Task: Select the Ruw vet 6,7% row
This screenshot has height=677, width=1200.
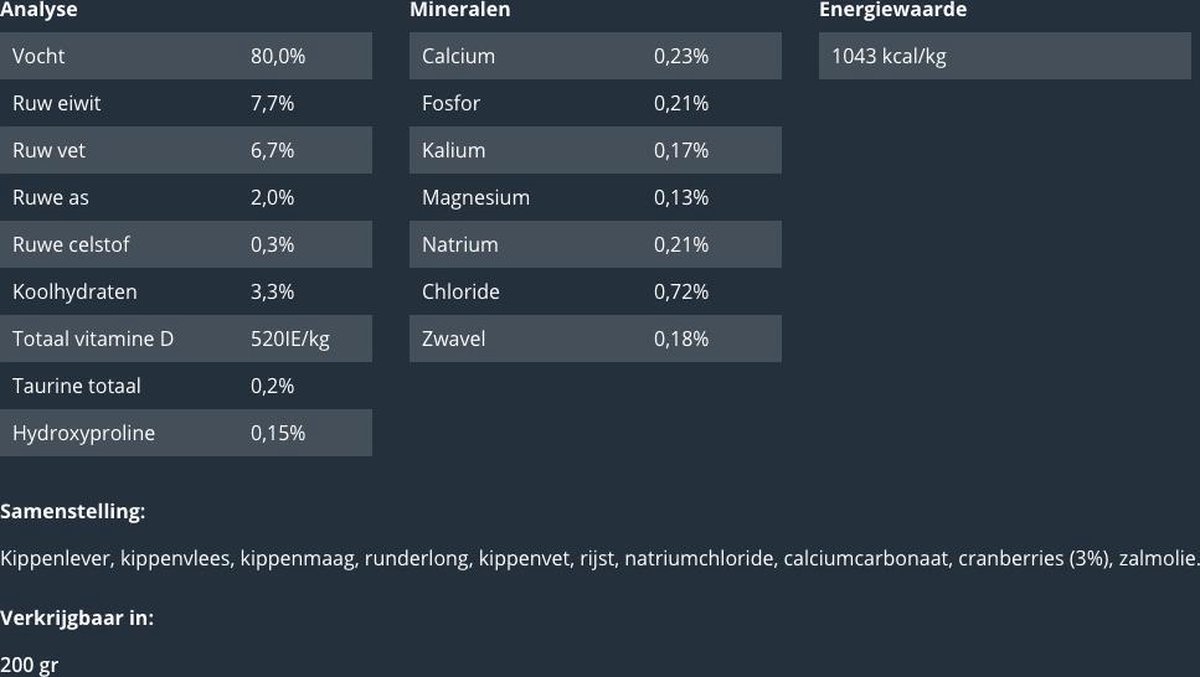Action: [185, 150]
